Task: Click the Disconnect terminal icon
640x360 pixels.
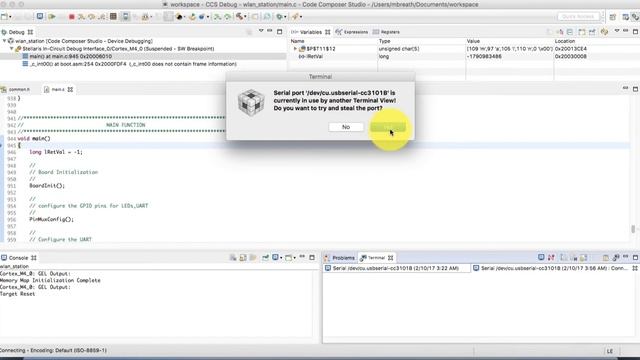Action: coord(551,258)
